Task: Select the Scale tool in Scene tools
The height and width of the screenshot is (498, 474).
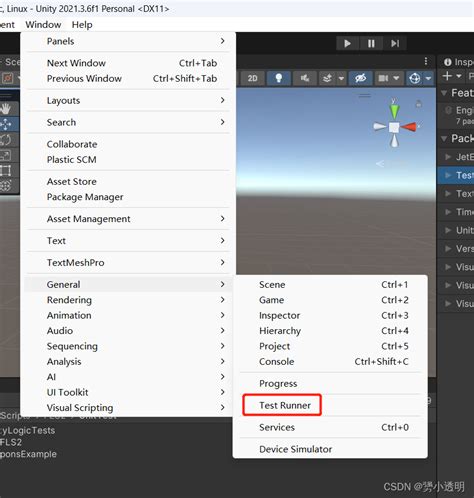Action: 5,155
